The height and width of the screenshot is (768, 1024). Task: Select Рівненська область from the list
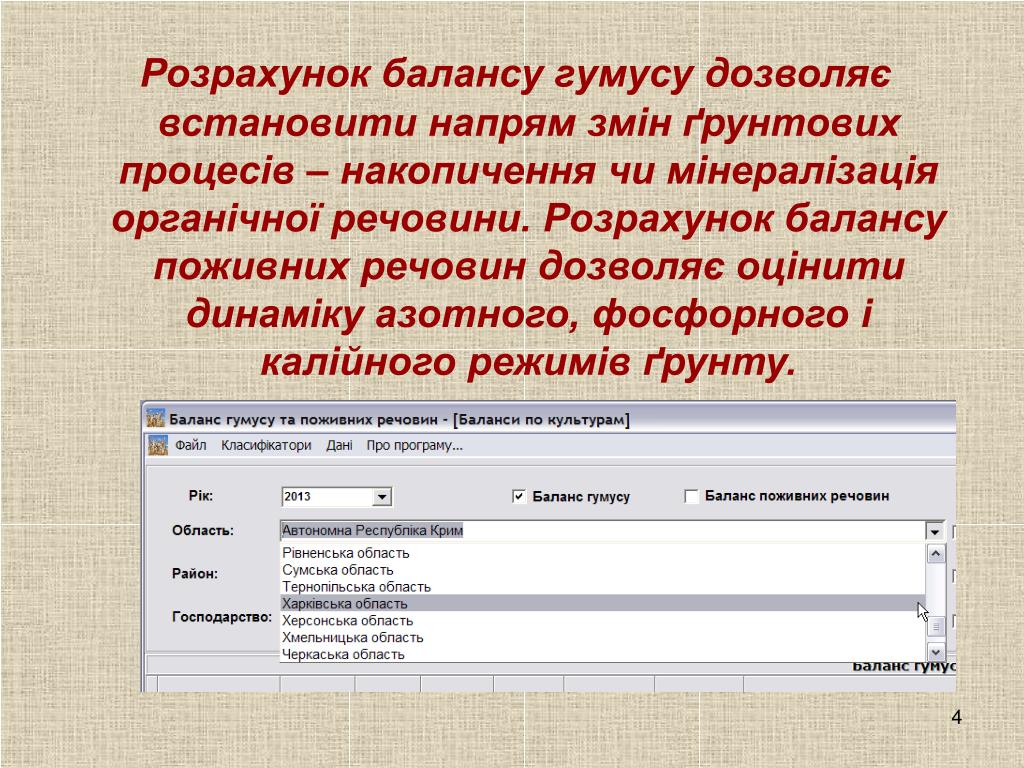tap(602, 553)
